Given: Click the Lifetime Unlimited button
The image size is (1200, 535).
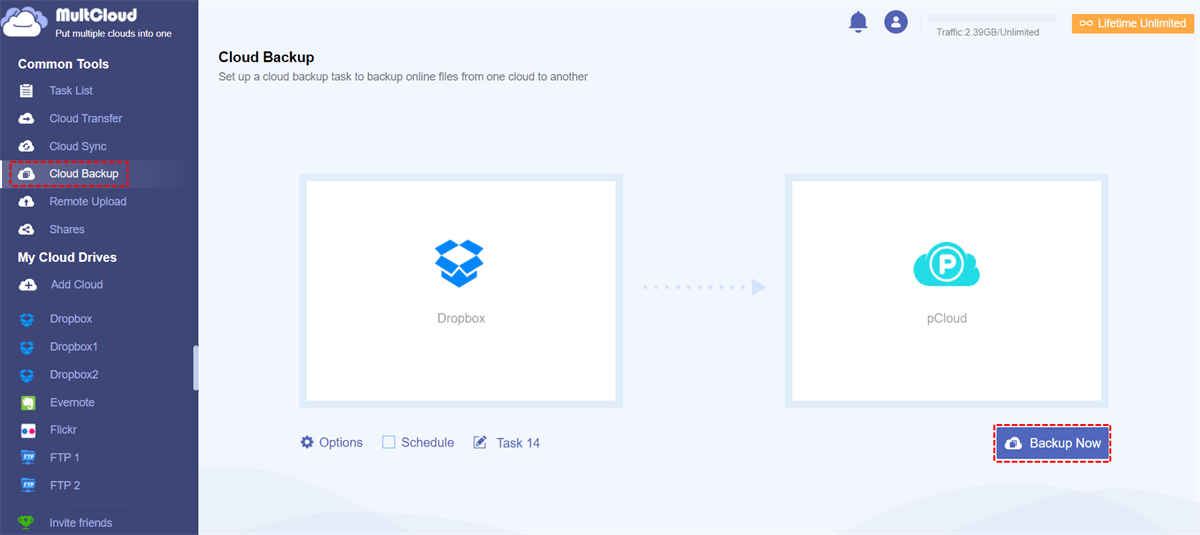Looking at the screenshot, I should coord(1131,24).
